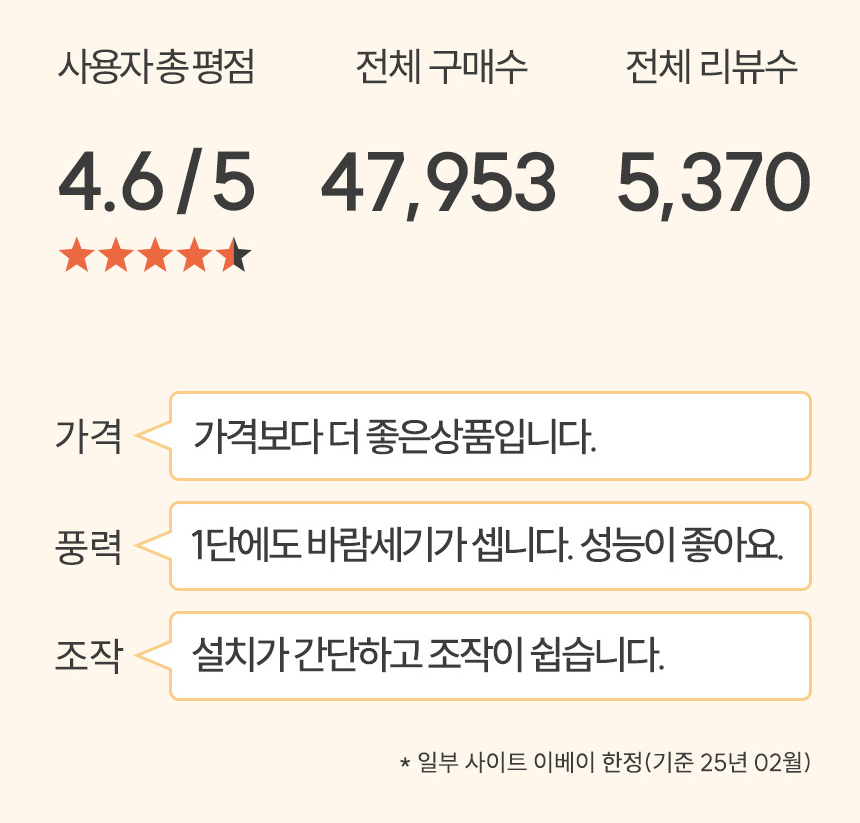This screenshot has width=860, height=823.
Task: Click the 전체 리뷰수 heading
Action: (x=711, y=69)
